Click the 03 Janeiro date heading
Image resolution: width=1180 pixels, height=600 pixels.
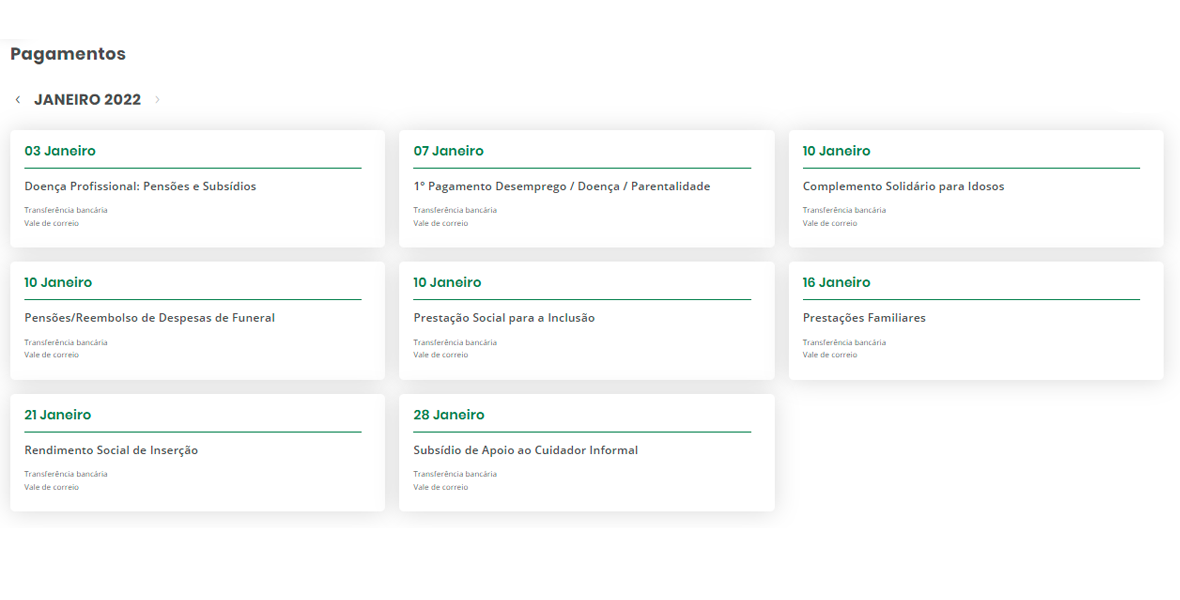[60, 151]
